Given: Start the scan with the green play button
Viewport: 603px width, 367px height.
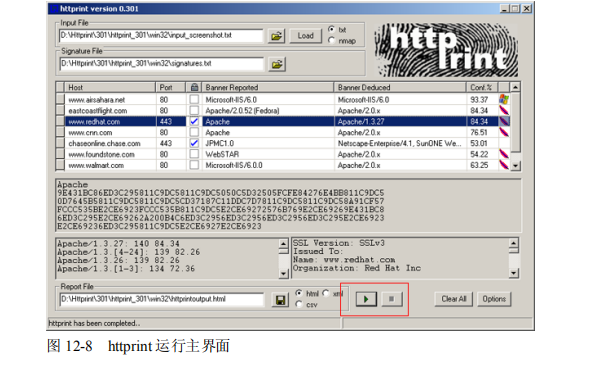Looking at the screenshot, I should pos(366,299).
